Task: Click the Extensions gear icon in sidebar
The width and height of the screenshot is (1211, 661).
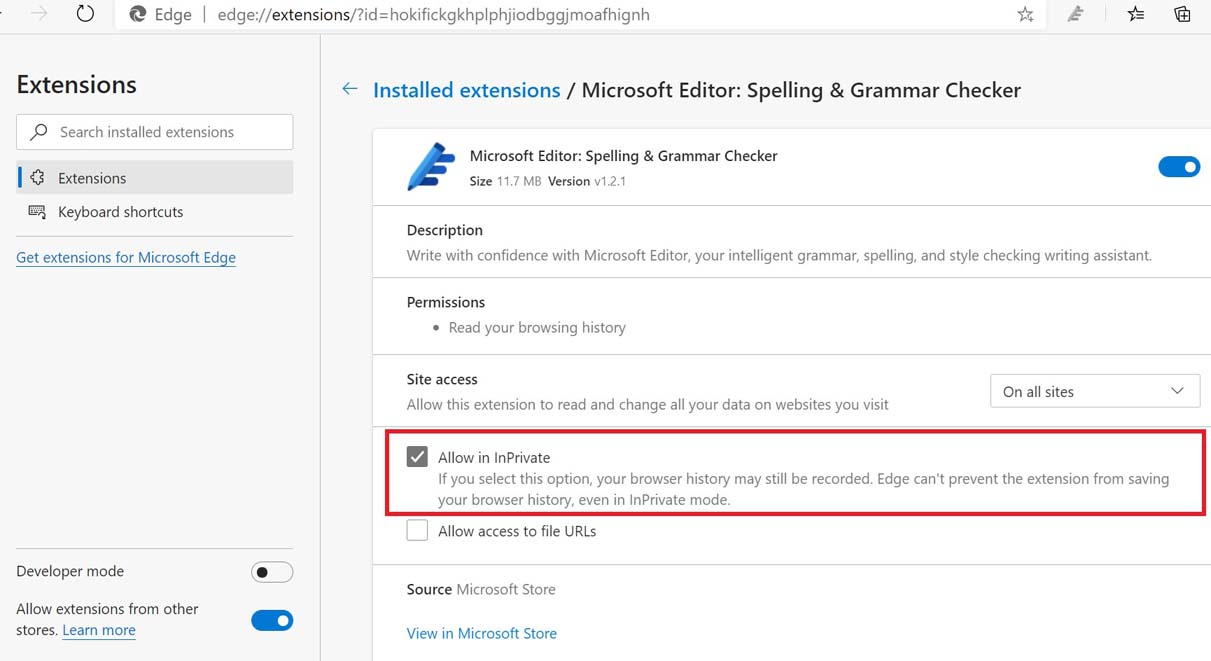Action: click(37, 178)
